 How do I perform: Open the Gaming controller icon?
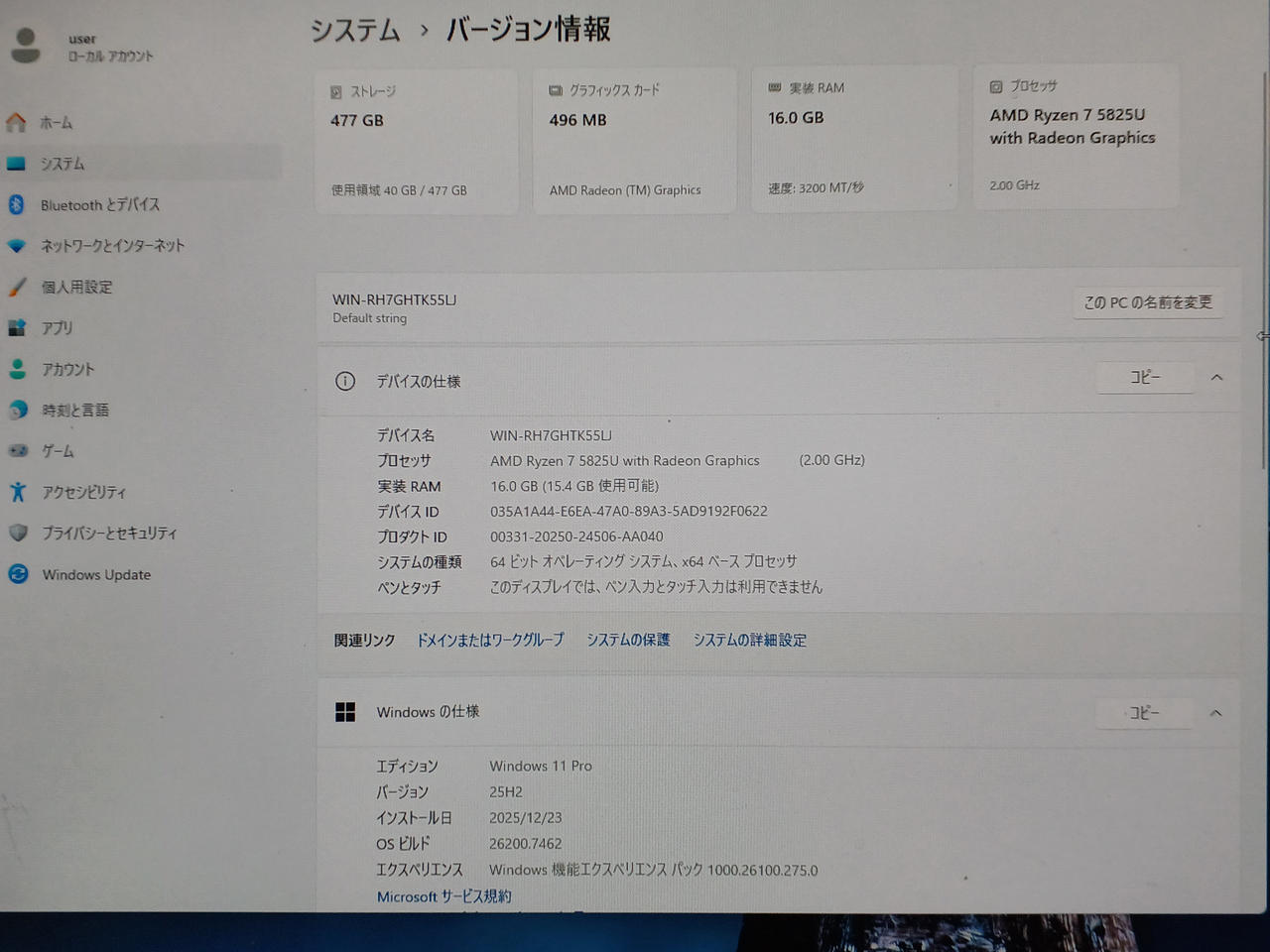(18, 451)
